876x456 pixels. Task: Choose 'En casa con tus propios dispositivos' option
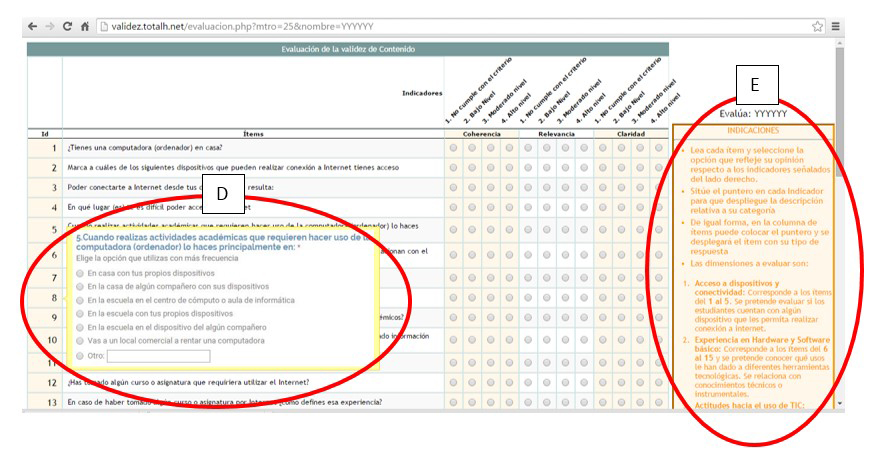coord(80,273)
